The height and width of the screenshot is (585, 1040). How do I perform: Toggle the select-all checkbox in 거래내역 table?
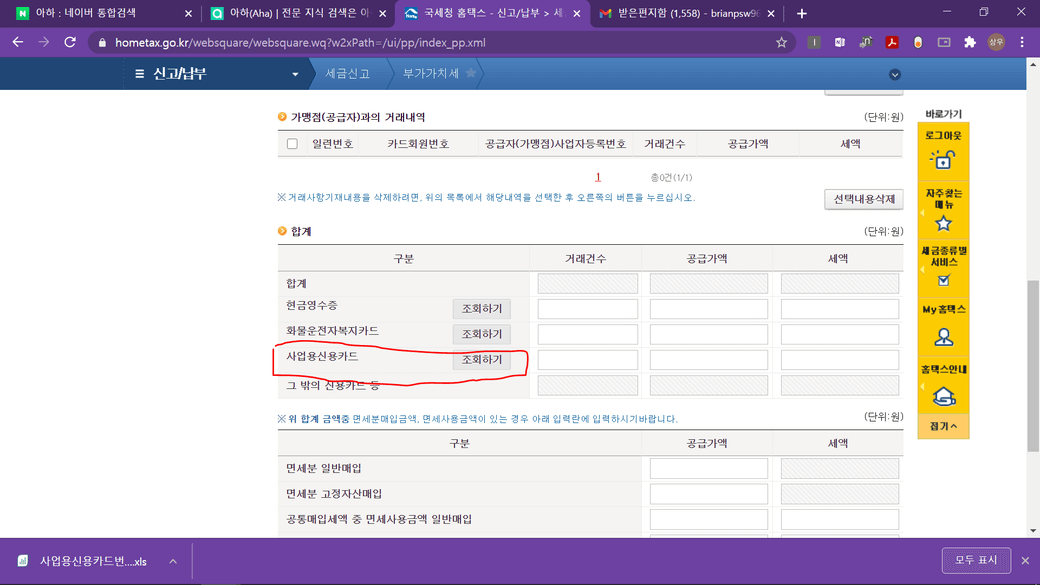pos(292,144)
